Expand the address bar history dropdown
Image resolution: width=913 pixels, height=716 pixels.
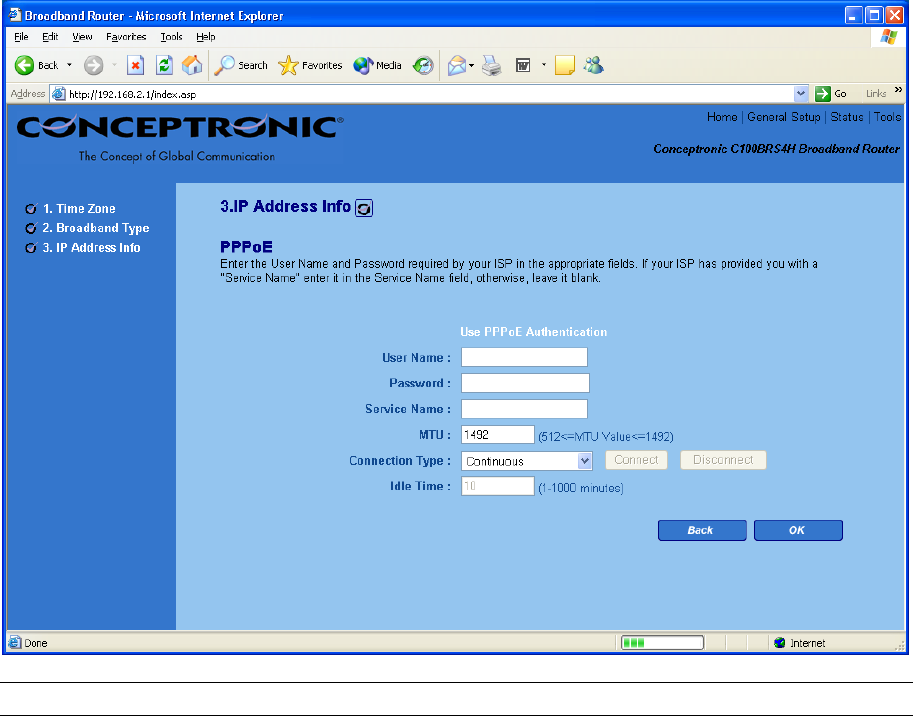pos(801,94)
